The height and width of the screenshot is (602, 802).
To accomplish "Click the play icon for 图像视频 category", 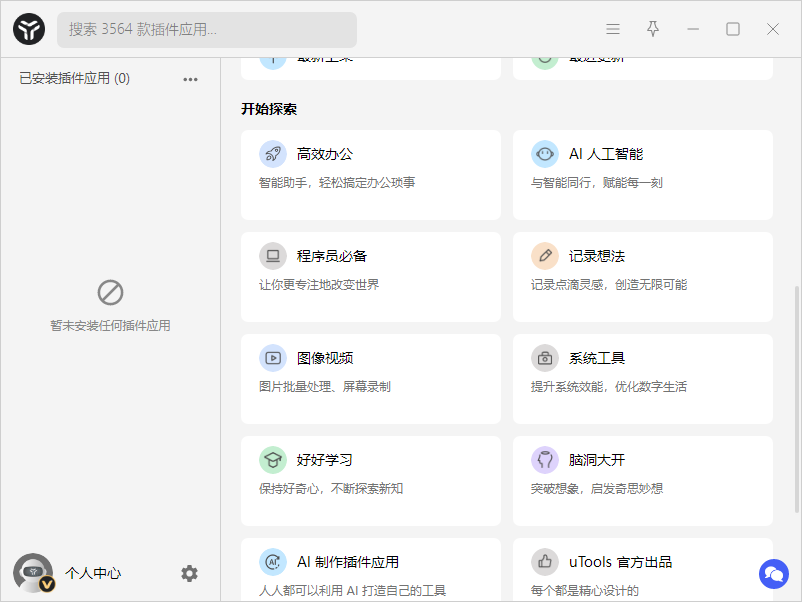I will tap(272, 357).
